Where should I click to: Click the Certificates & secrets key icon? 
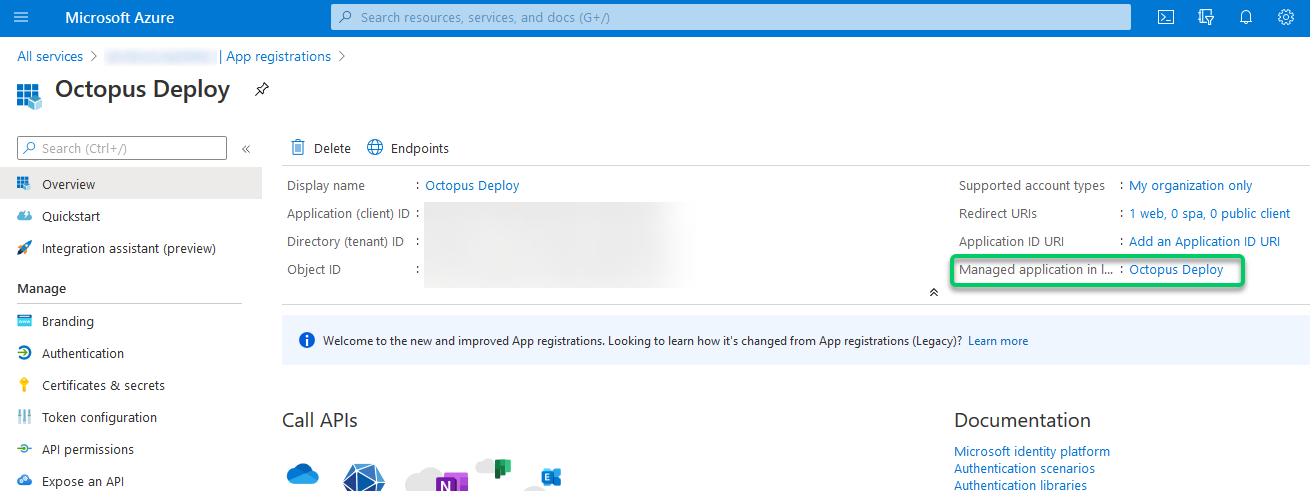pos(25,385)
